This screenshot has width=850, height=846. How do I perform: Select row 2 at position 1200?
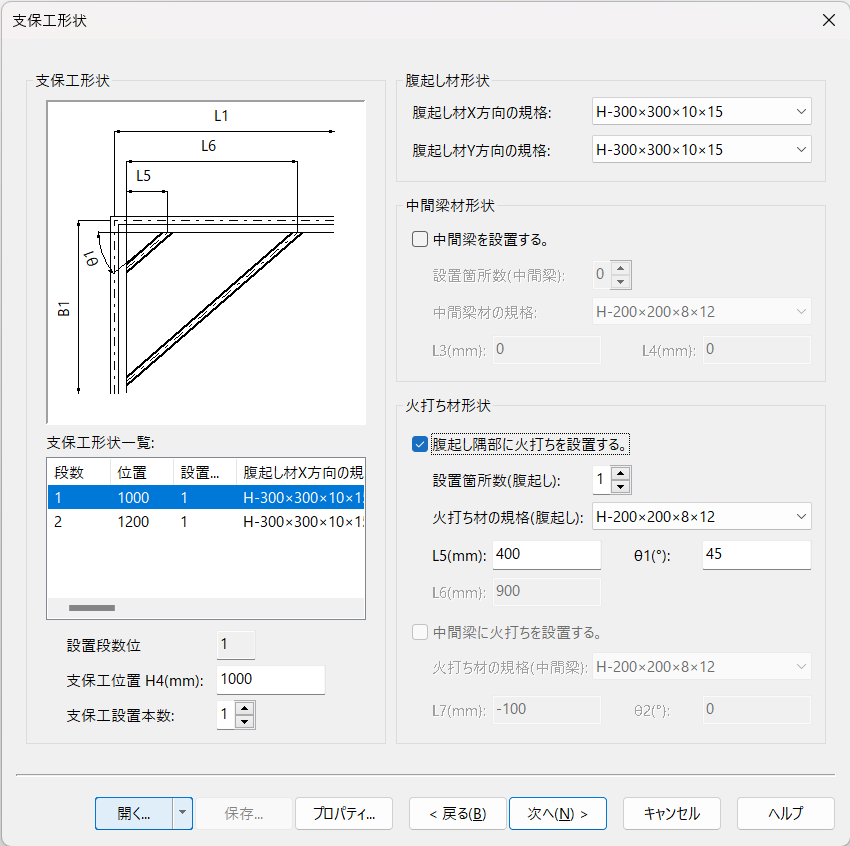[x=206, y=521]
